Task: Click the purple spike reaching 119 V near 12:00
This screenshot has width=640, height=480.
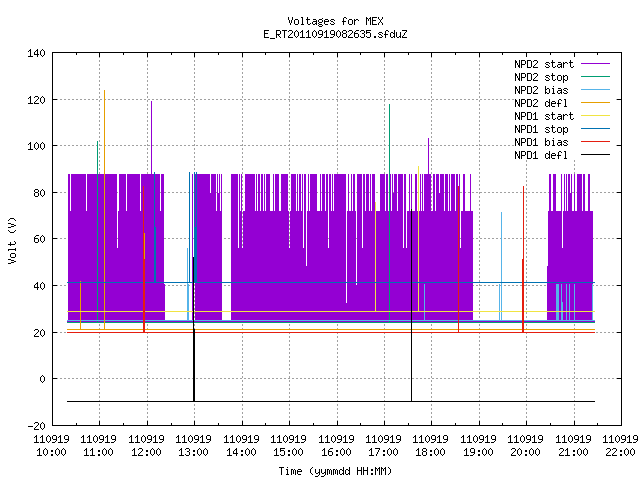Action: tap(151, 137)
